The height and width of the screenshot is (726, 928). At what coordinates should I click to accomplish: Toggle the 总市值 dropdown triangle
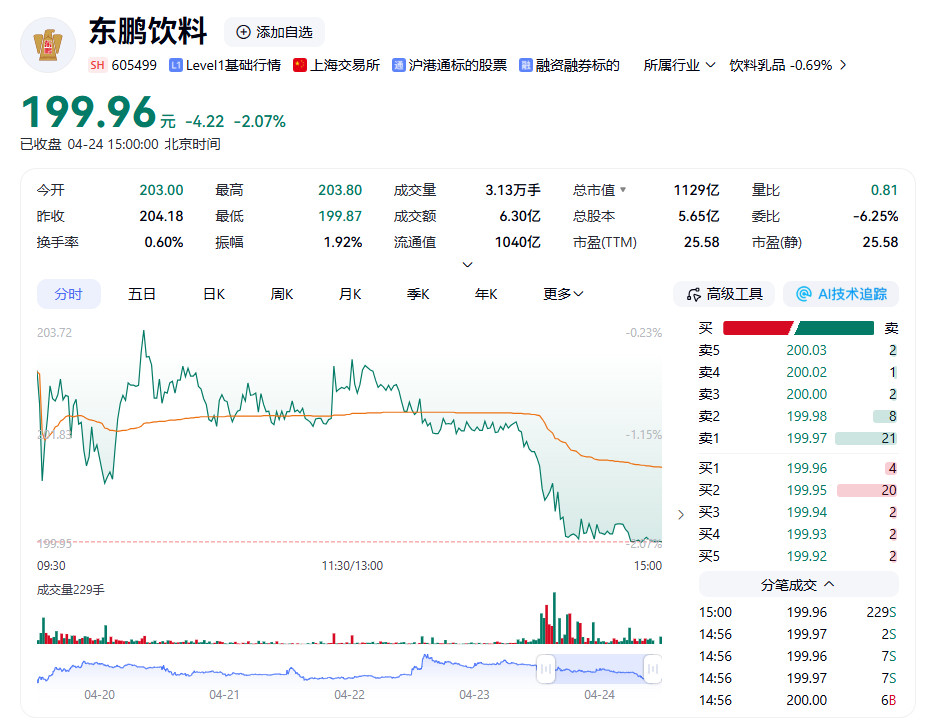pos(624,190)
